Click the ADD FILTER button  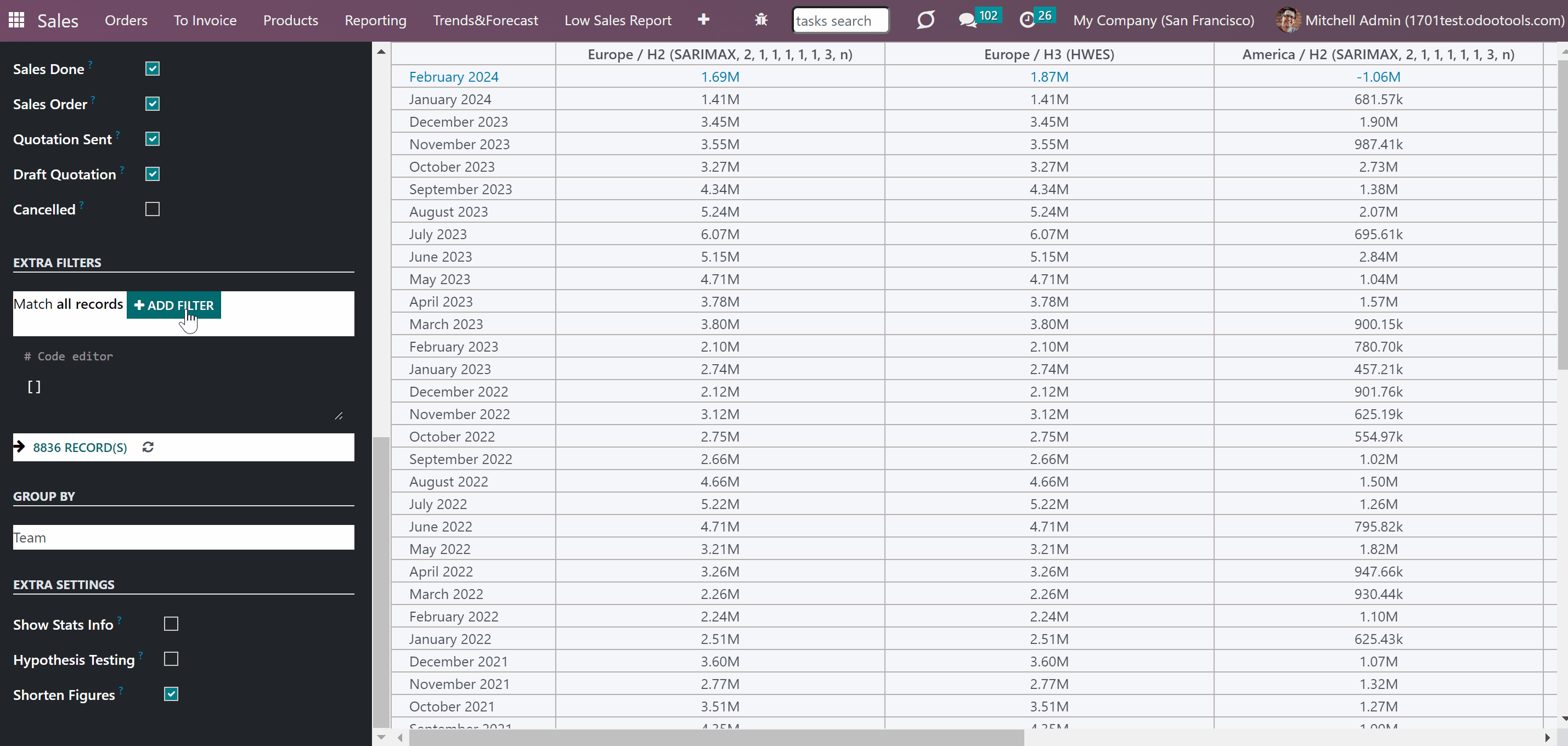[x=174, y=306]
